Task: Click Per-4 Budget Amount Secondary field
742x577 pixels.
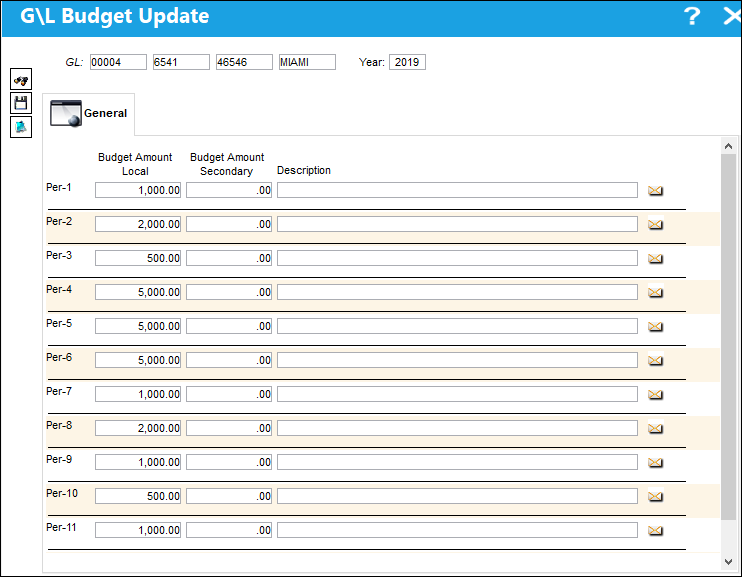Action: [x=229, y=293]
